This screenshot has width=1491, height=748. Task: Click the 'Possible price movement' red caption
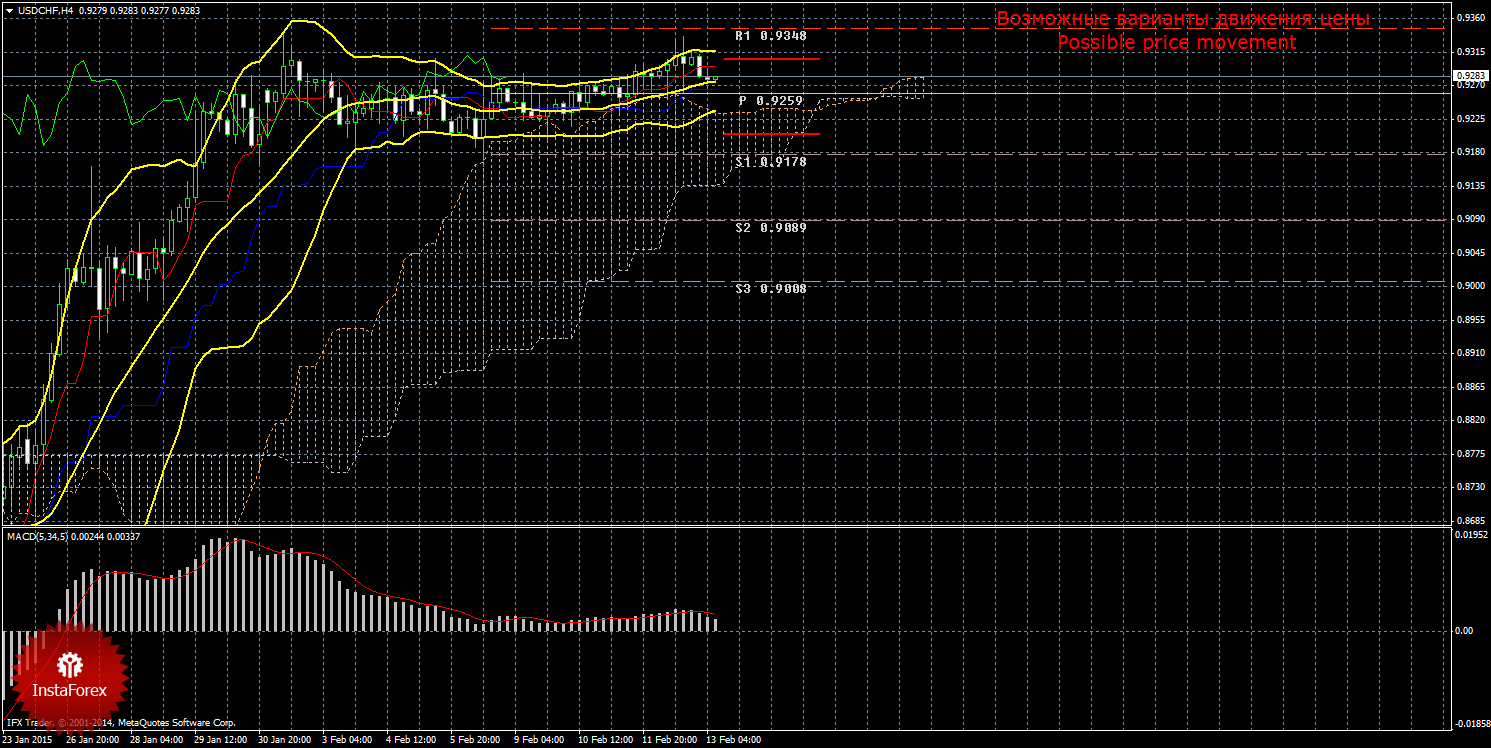(x=1176, y=43)
